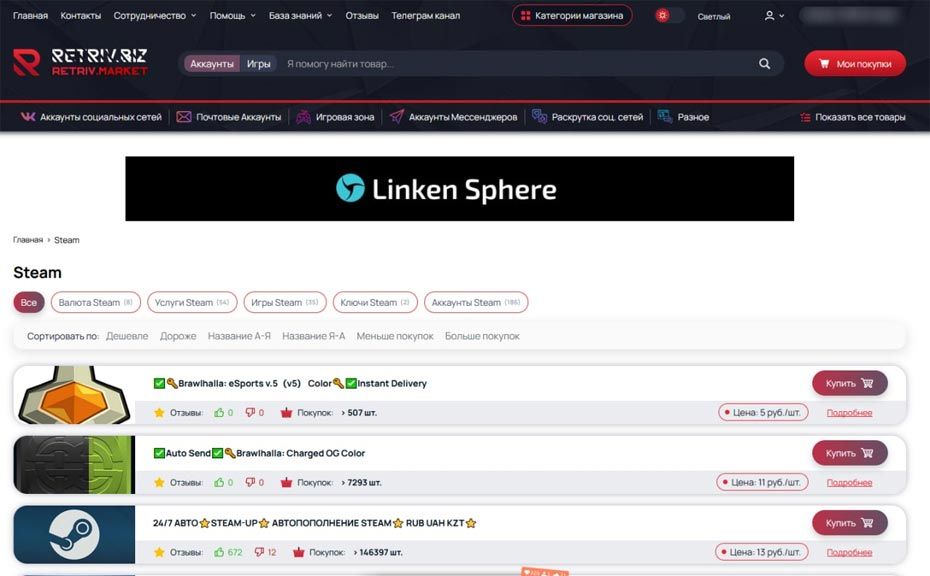Screen dimensions: 930x576
Task: Expand the Сотрудничество dropdown menu
Action: [x=155, y=16]
